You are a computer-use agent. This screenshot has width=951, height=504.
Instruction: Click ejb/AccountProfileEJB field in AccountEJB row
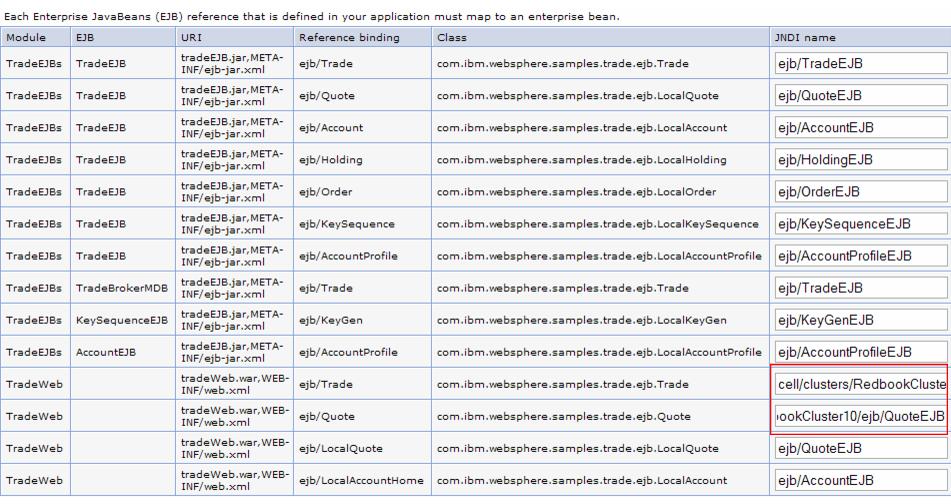point(861,352)
